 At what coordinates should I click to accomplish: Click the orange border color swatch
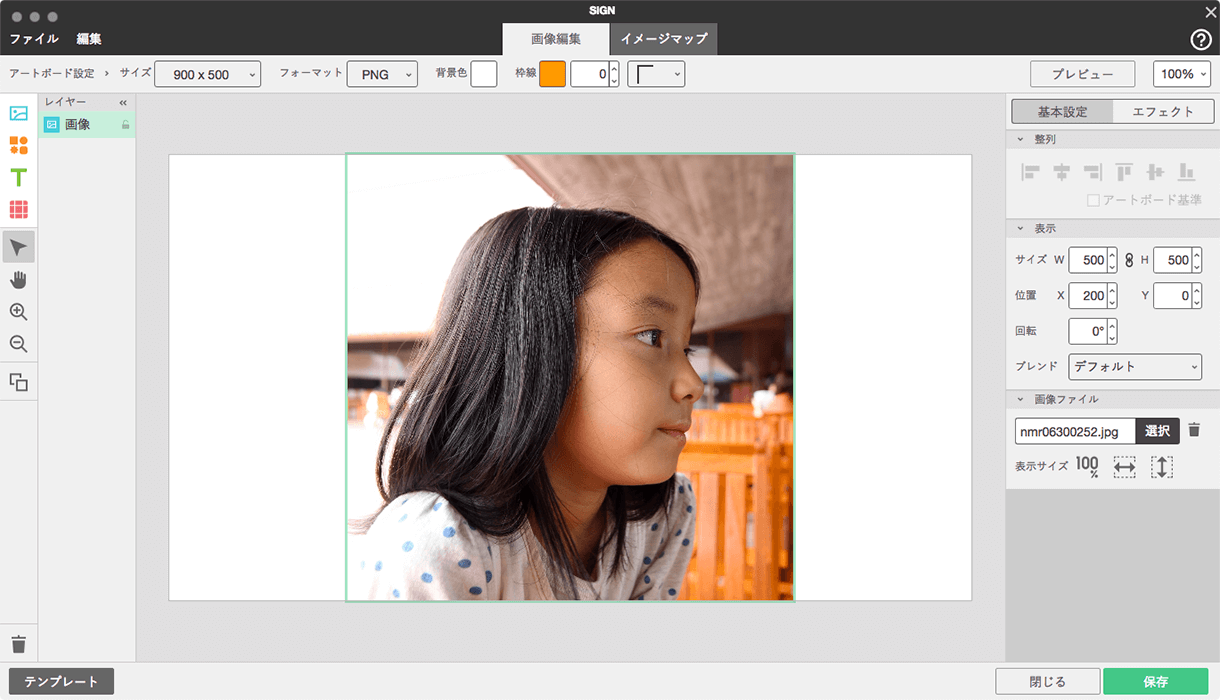(552, 74)
